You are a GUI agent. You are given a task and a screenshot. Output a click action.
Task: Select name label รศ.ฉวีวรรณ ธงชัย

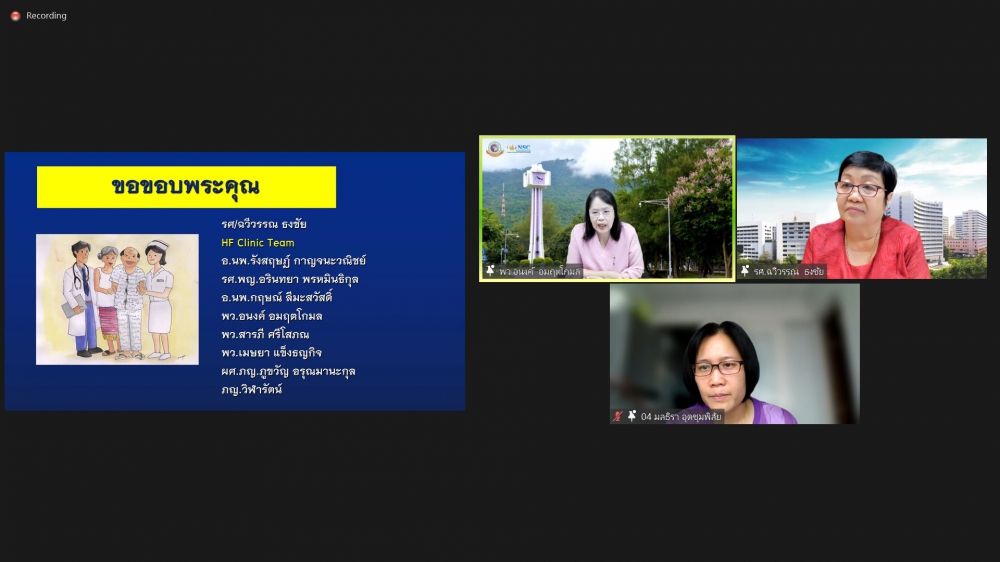tap(790, 271)
